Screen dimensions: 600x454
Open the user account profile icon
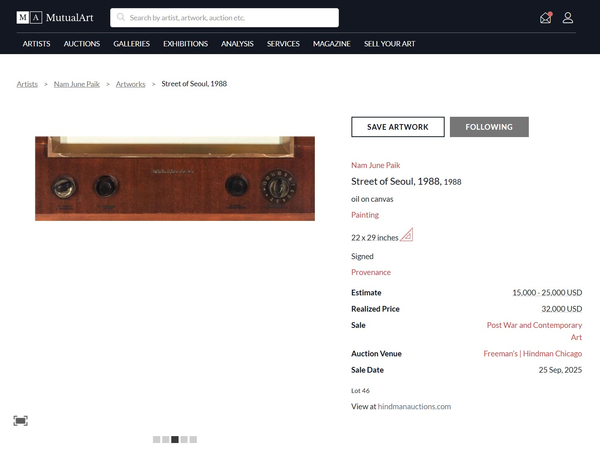[x=568, y=18]
